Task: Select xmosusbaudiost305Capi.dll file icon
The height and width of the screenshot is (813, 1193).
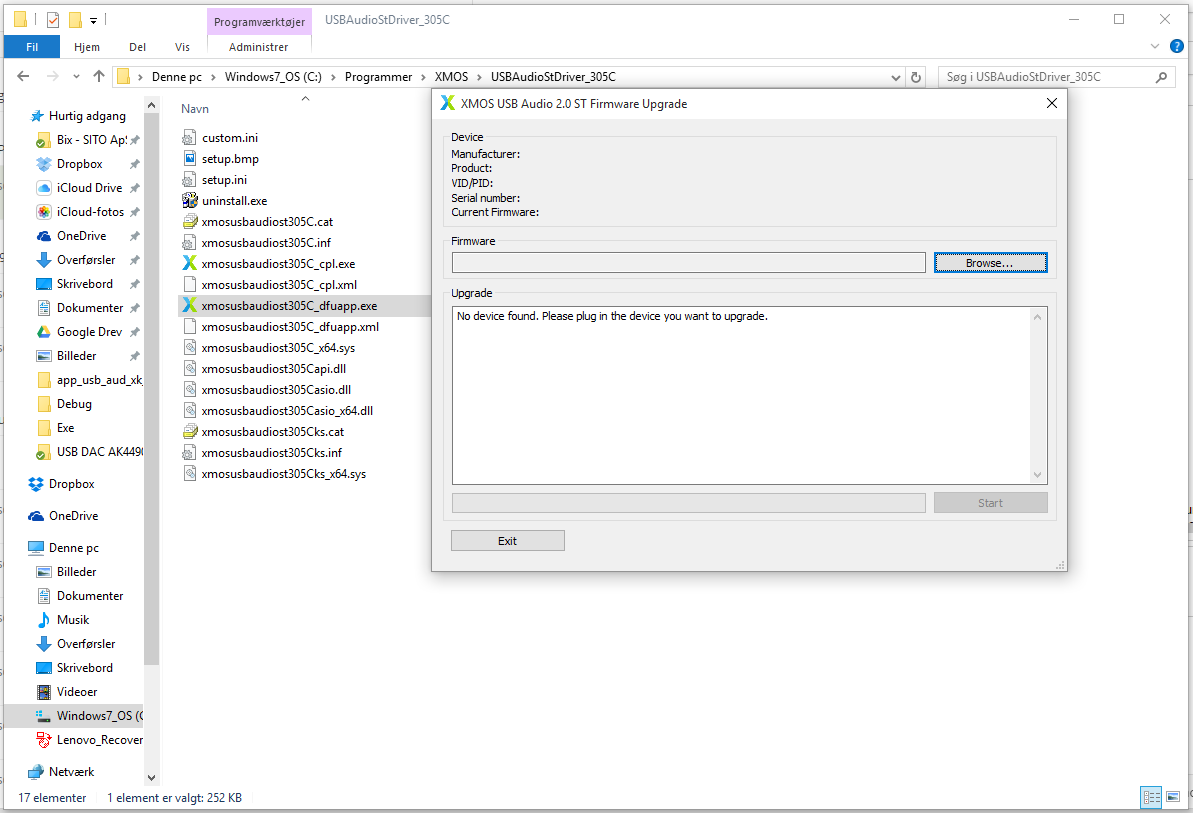Action: (x=189, y=369)
